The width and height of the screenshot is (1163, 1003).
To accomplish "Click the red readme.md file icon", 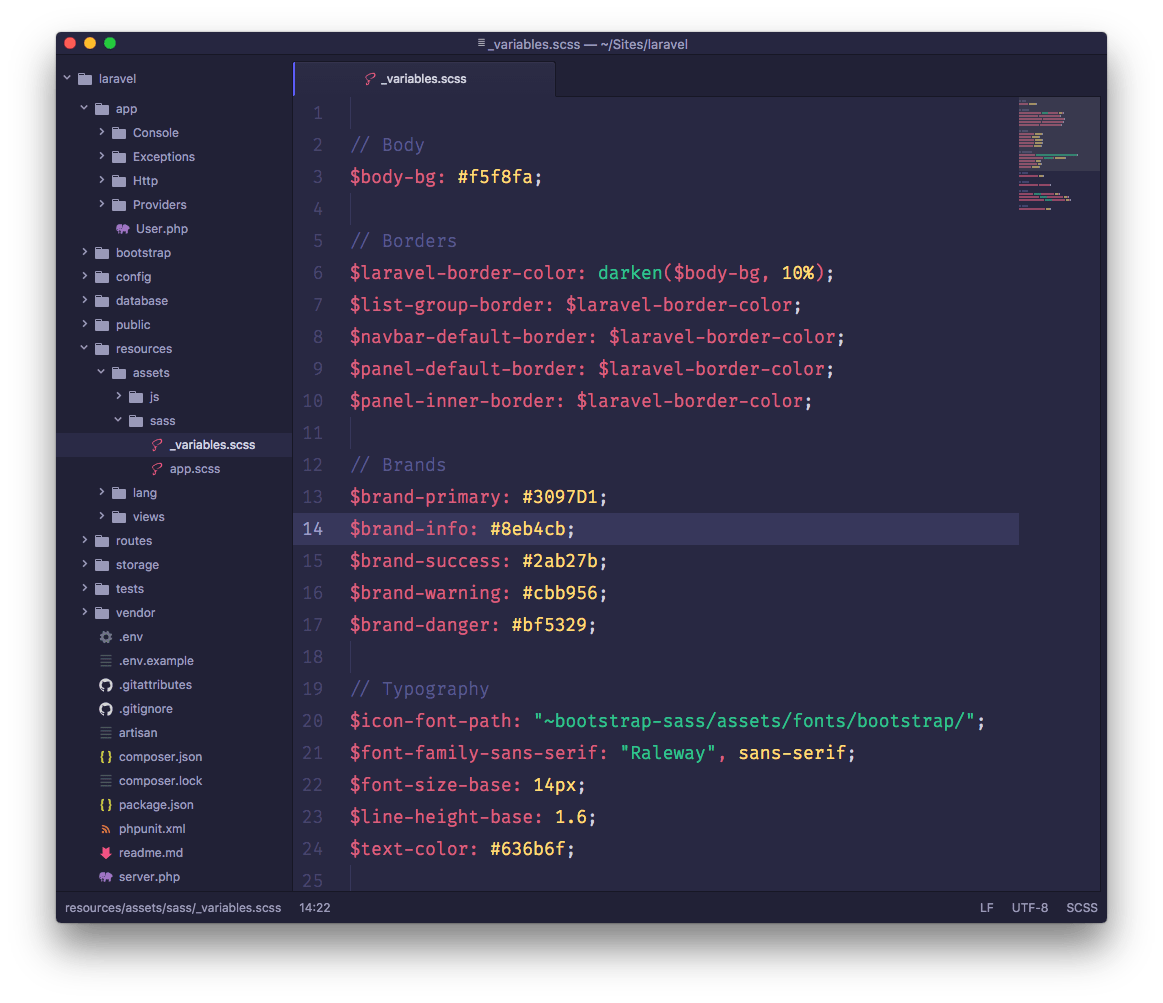I will 104,852.
